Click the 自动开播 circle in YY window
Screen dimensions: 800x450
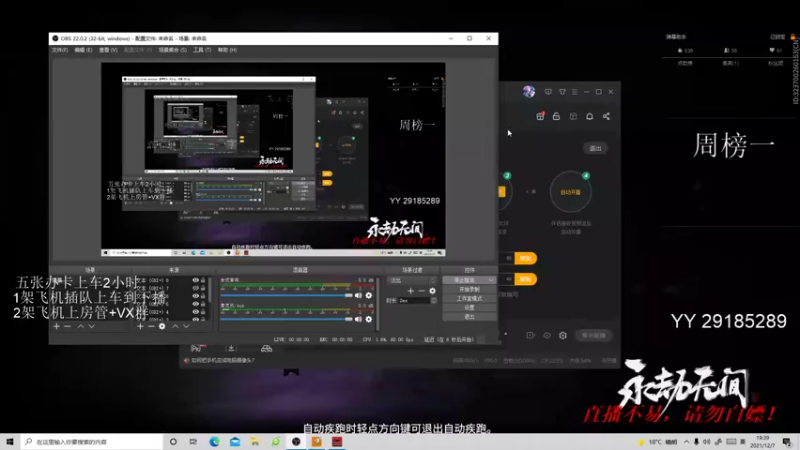pos(570,192)
